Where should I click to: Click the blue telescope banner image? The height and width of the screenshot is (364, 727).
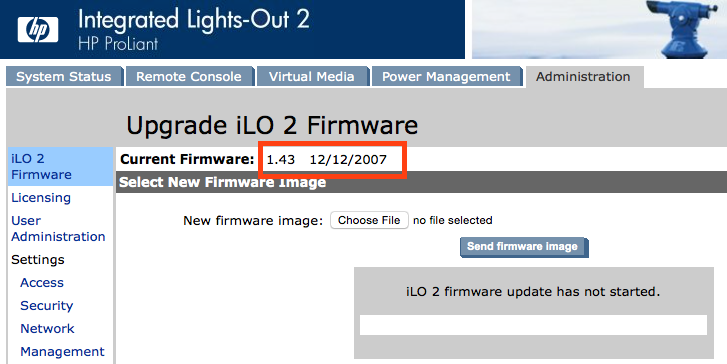pyautogui.click(x=599, y=29)
